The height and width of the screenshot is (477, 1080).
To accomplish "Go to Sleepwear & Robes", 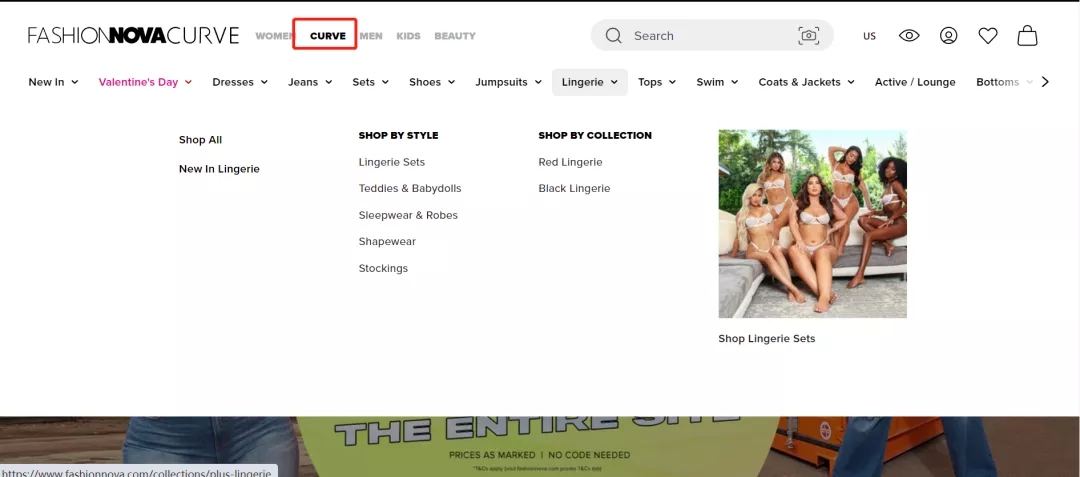I will 408,215.
